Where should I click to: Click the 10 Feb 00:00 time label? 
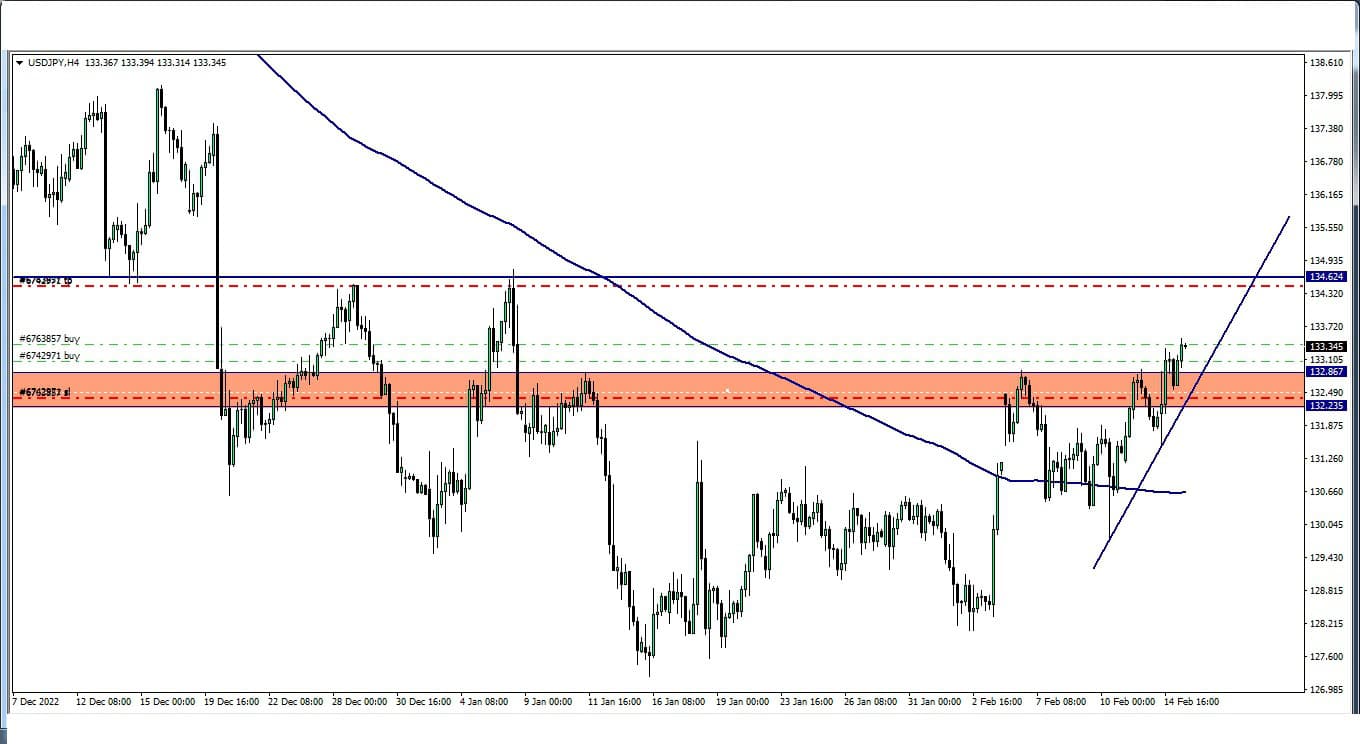(x=1126, y=701)
